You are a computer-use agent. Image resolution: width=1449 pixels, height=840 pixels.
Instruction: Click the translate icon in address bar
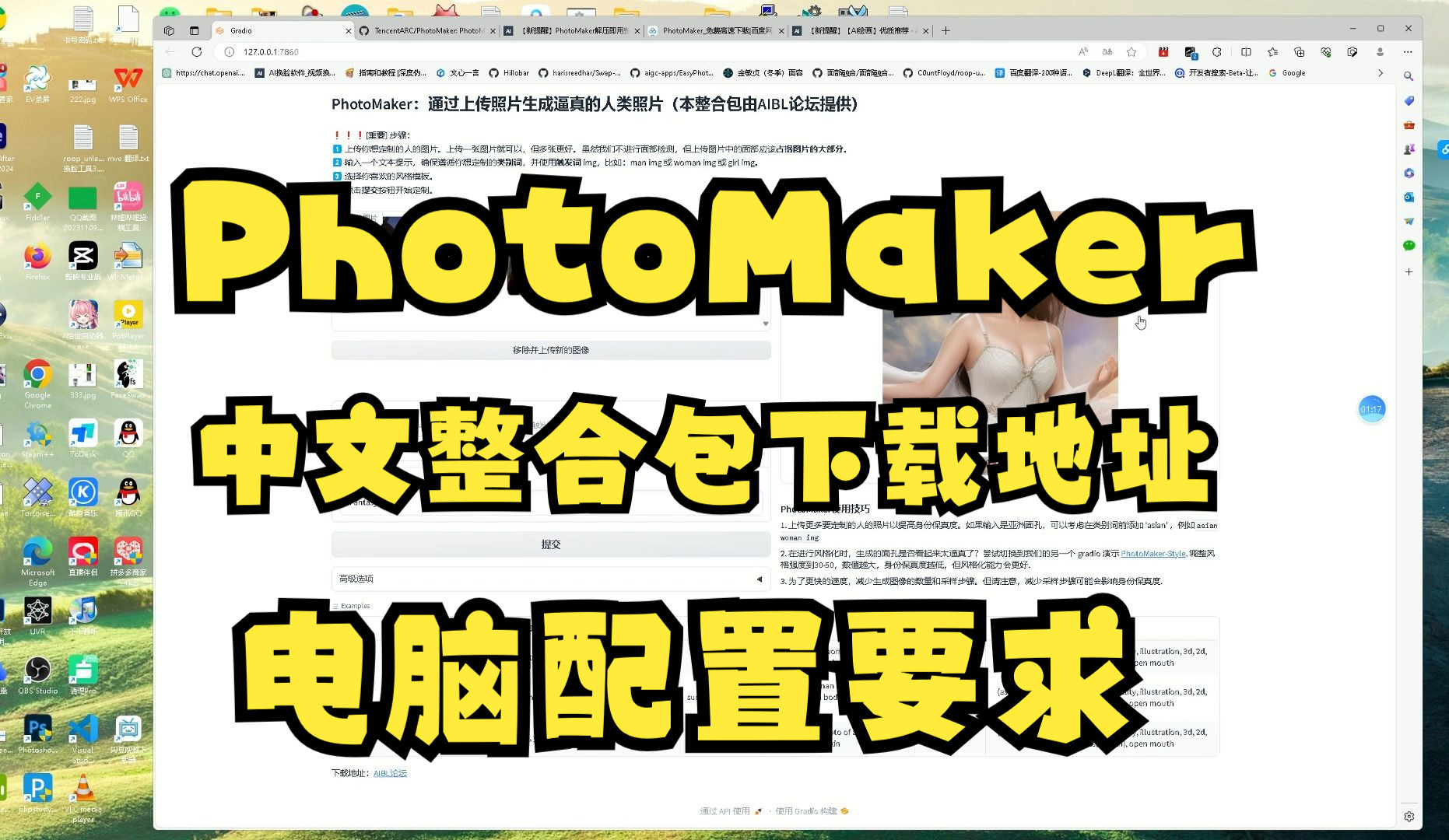coord(1107,52)
